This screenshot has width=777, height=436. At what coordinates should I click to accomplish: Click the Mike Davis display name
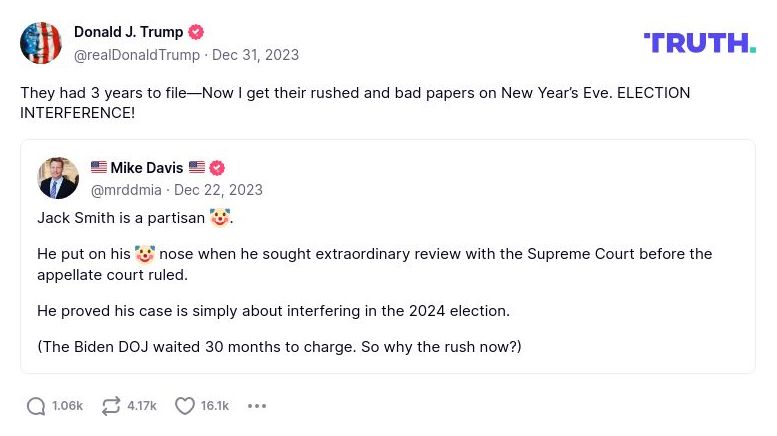coord(146,168)
